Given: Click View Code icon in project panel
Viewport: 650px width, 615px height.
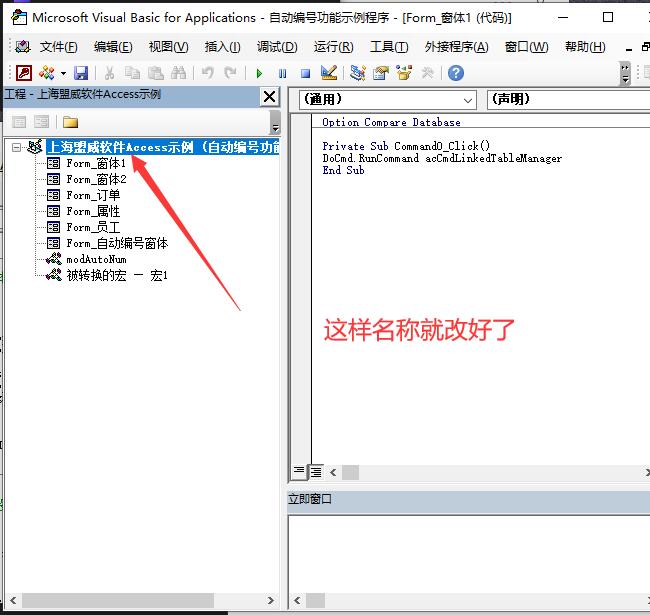Looking at the screenshot, I should [x=19, y=122].
